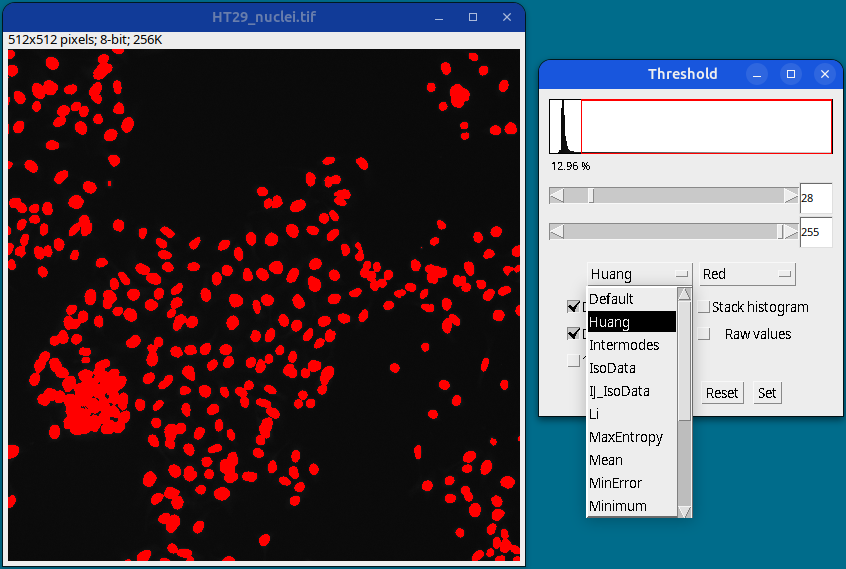Screen dimensions: 846x569
Task: Click the maximum threshold slider thumb
Action: [781, 232]
